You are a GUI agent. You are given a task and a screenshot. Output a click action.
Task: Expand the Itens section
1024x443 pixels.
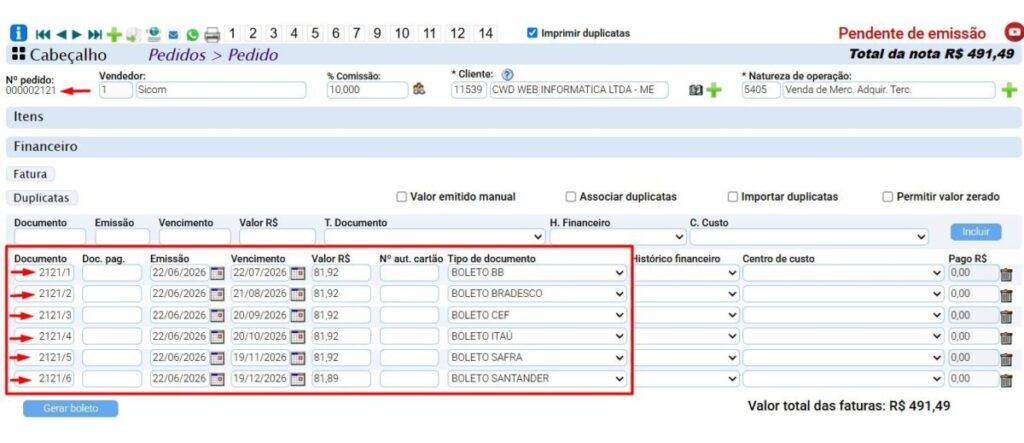pos(513,117)
